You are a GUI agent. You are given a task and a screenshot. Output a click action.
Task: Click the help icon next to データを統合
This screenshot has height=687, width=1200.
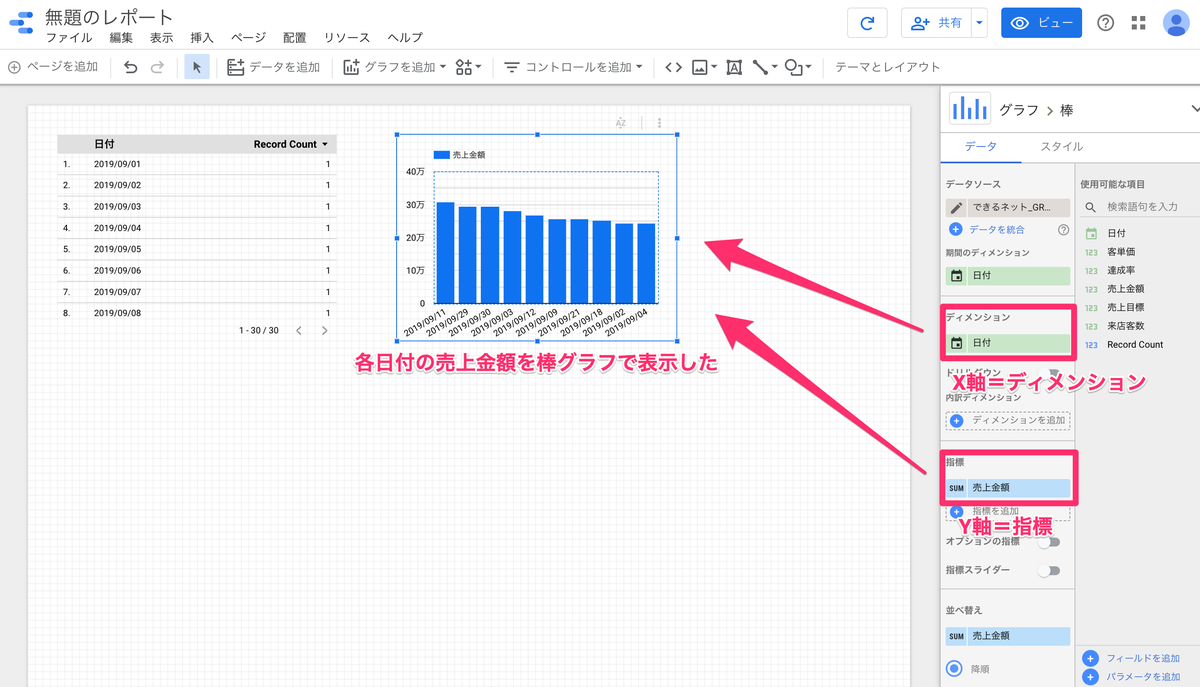pos(1064,230)
